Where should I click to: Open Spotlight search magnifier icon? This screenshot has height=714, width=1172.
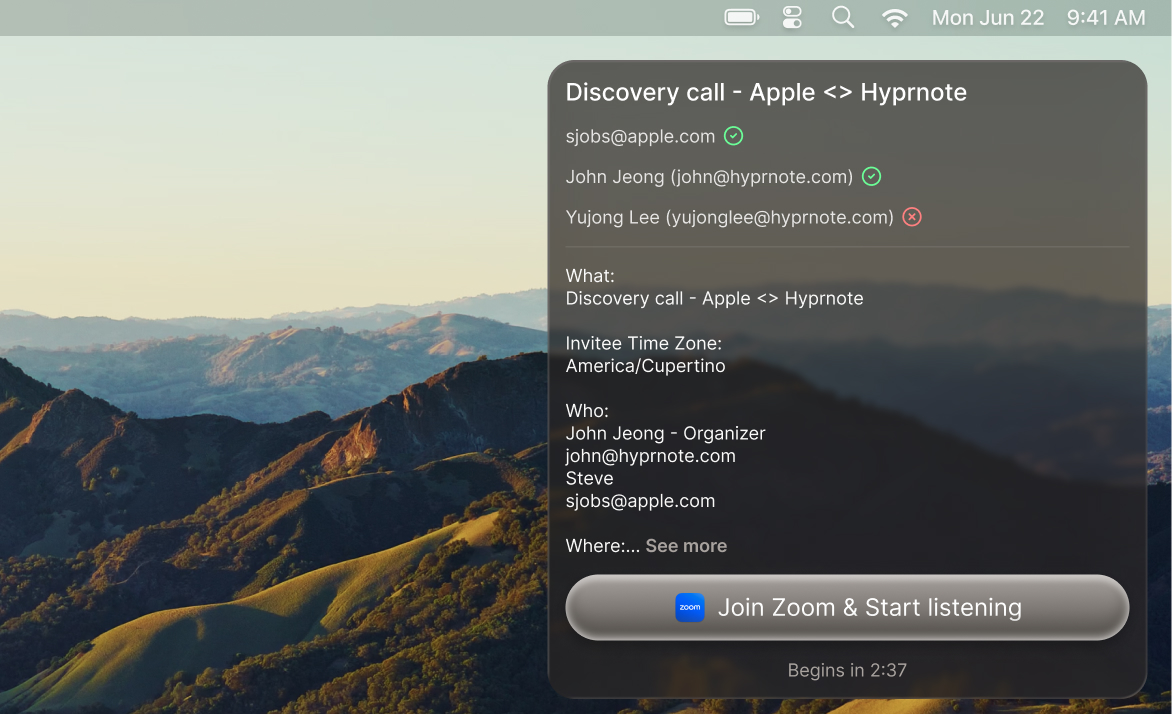[x=843, y=17]
